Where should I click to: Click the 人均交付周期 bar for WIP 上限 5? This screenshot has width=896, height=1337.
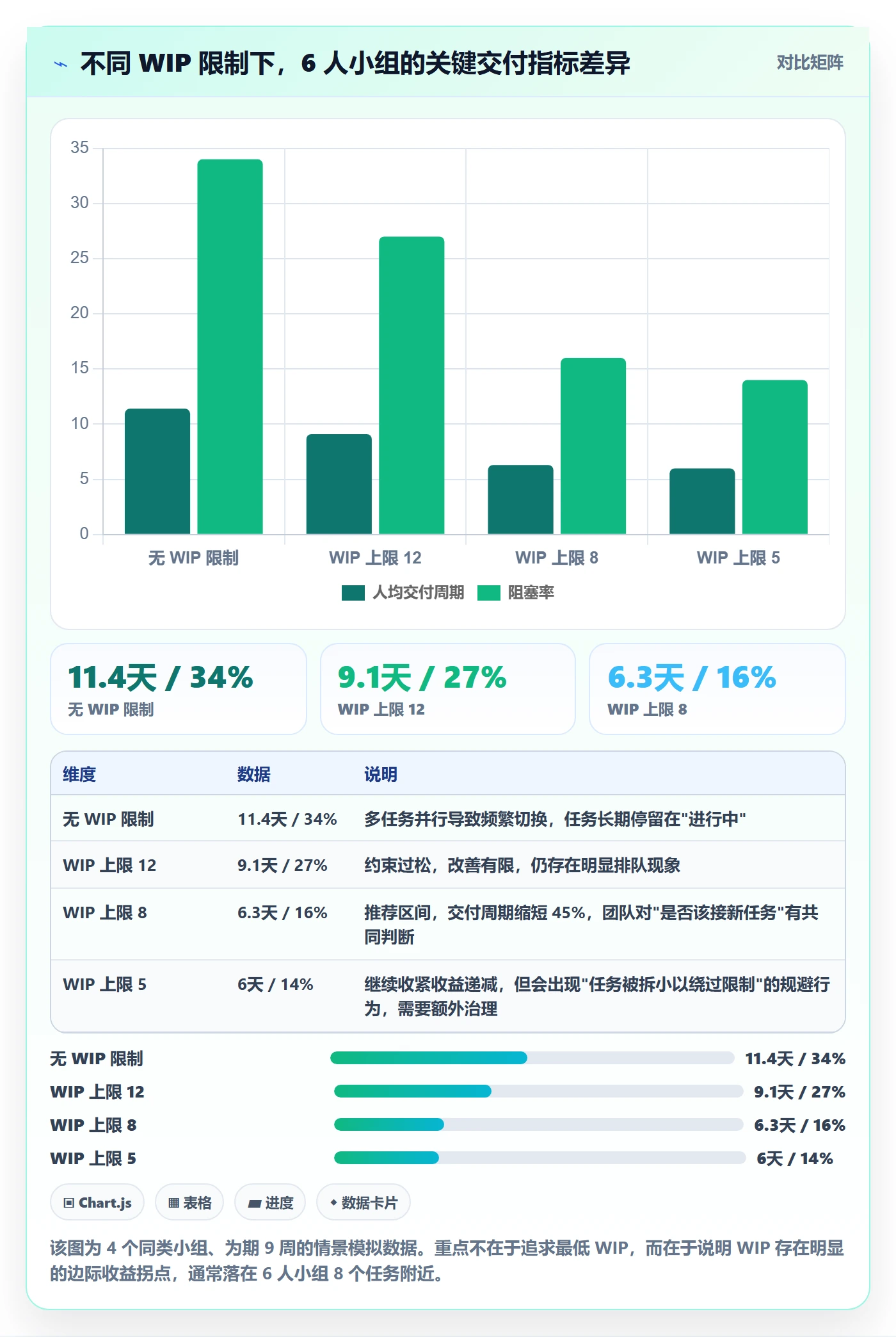pos(702,501)
